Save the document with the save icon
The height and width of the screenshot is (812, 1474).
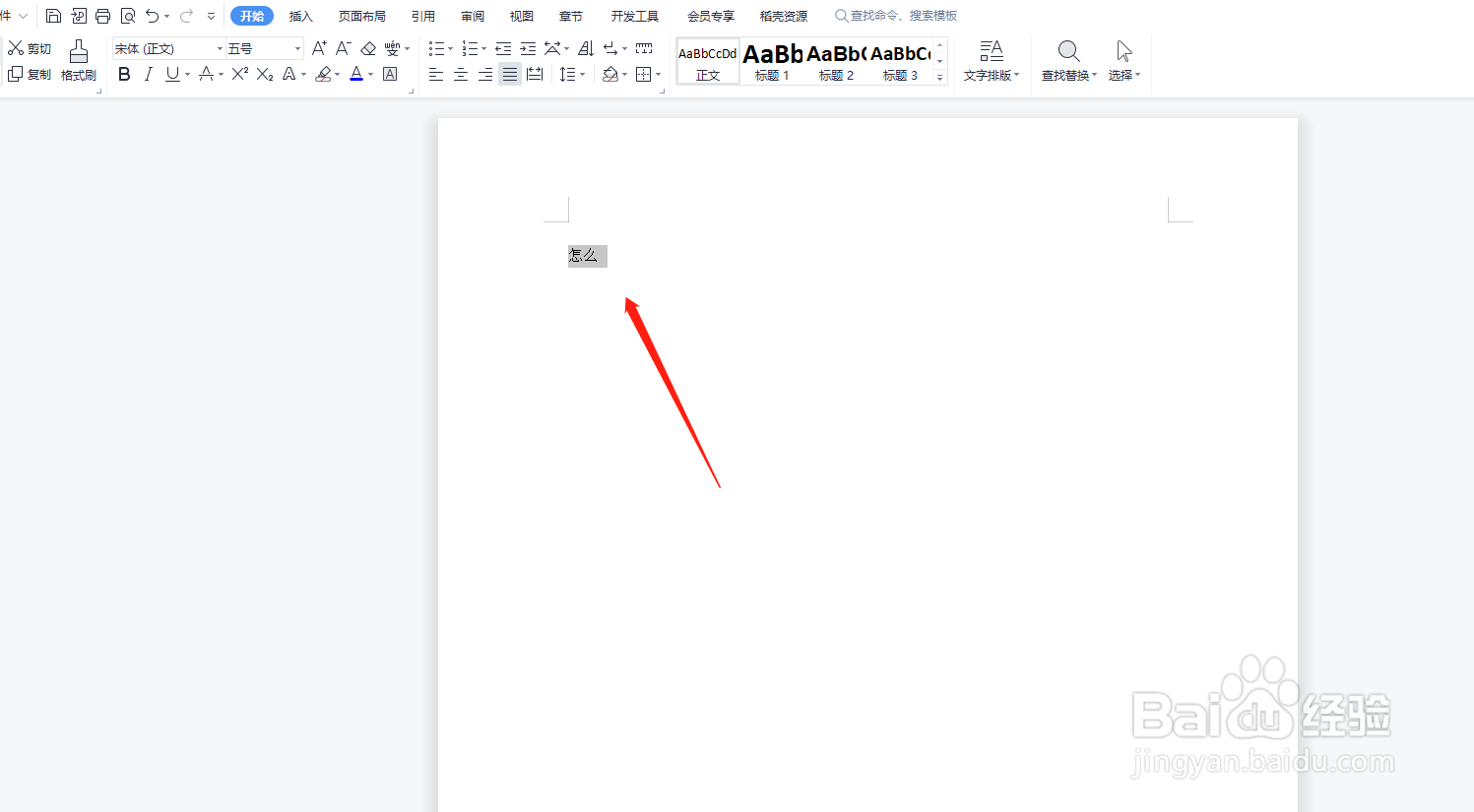53,16
